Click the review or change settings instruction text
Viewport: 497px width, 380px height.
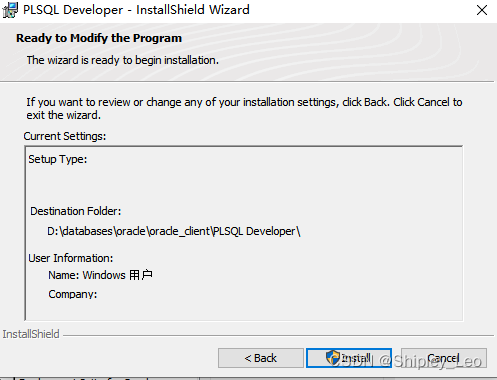(x=244, y=108)
